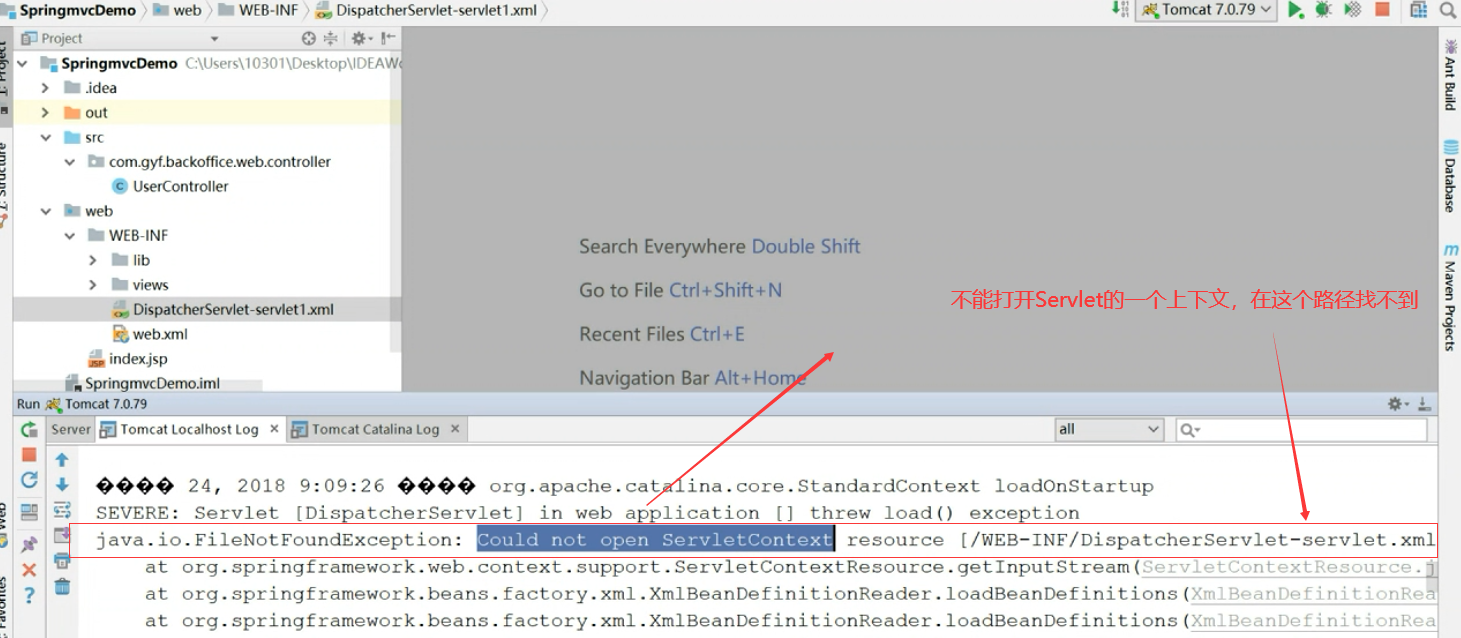Switch to the Server tab

71,429
